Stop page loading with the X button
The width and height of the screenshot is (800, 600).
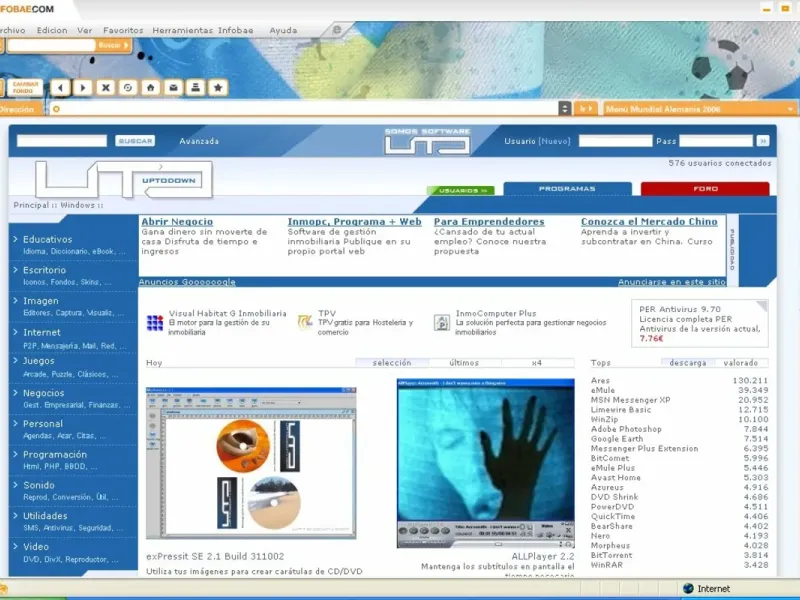coord(106,88)
